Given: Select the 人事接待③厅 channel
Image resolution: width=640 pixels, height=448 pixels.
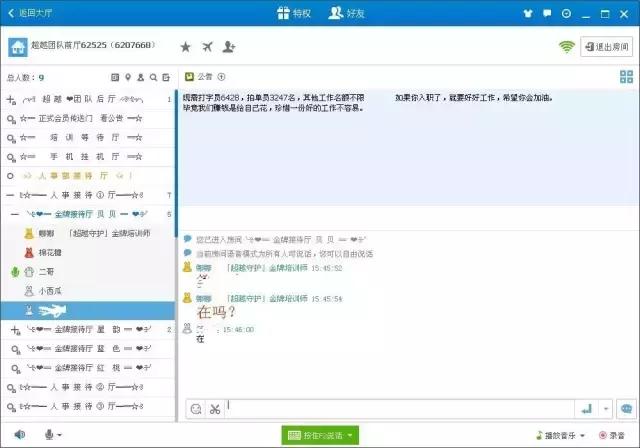Looking at the screenshot, I should pos(87,406).
